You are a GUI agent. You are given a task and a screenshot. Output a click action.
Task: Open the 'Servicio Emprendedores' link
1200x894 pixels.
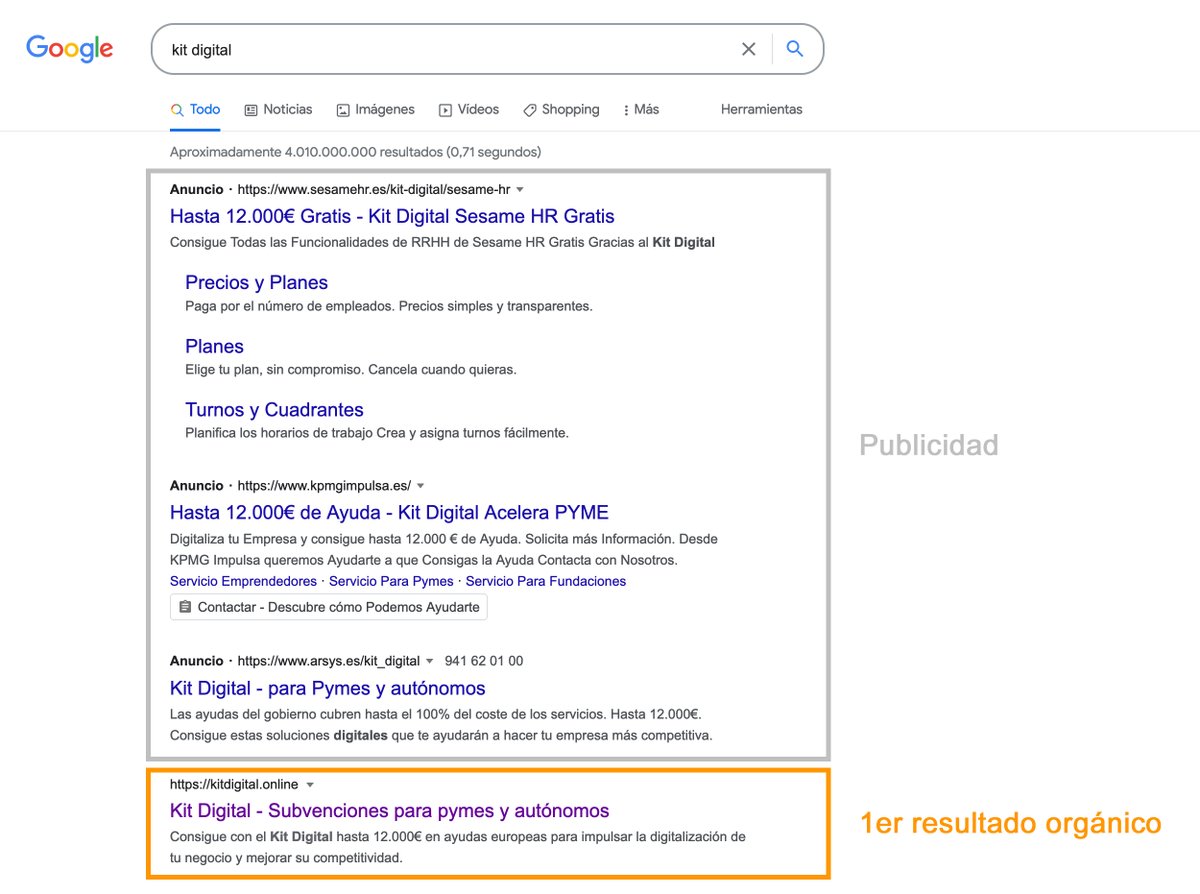[243, 581]
